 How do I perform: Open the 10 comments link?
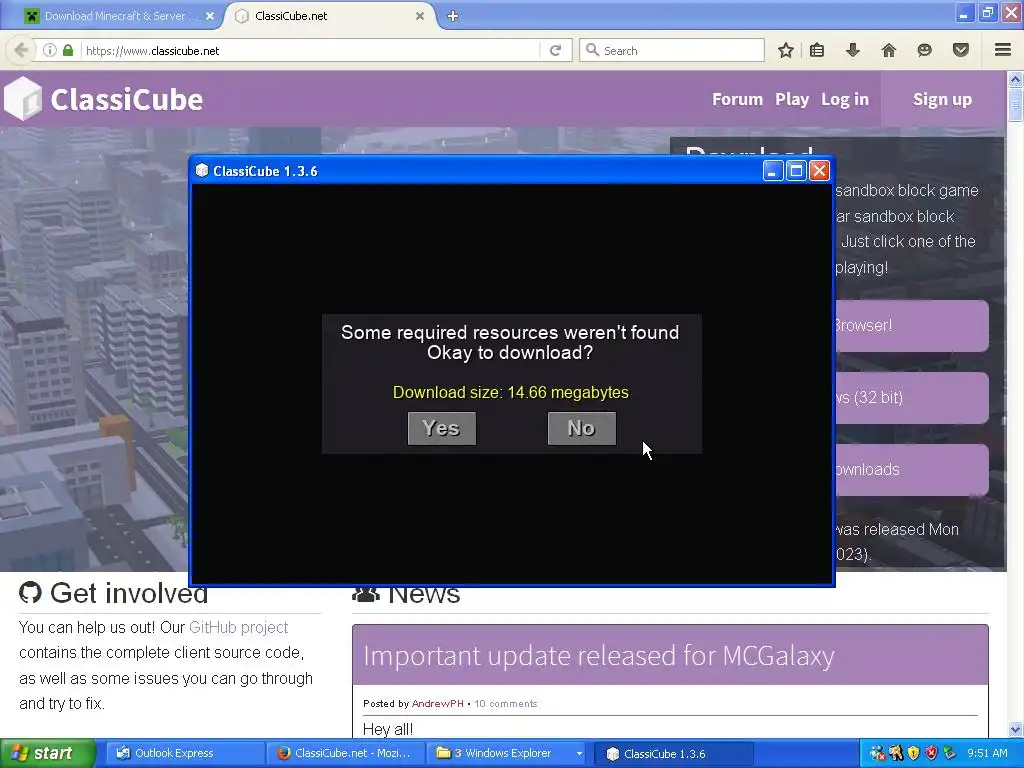click(x=505, y=703)
